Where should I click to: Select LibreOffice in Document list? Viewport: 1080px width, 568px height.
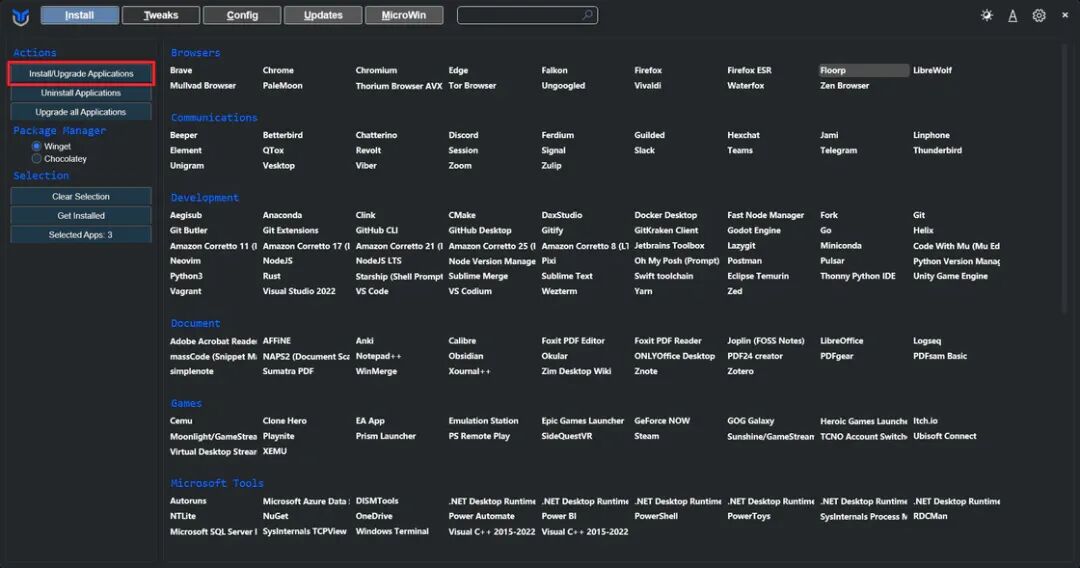pyautogui.click(x=842, y=341)
